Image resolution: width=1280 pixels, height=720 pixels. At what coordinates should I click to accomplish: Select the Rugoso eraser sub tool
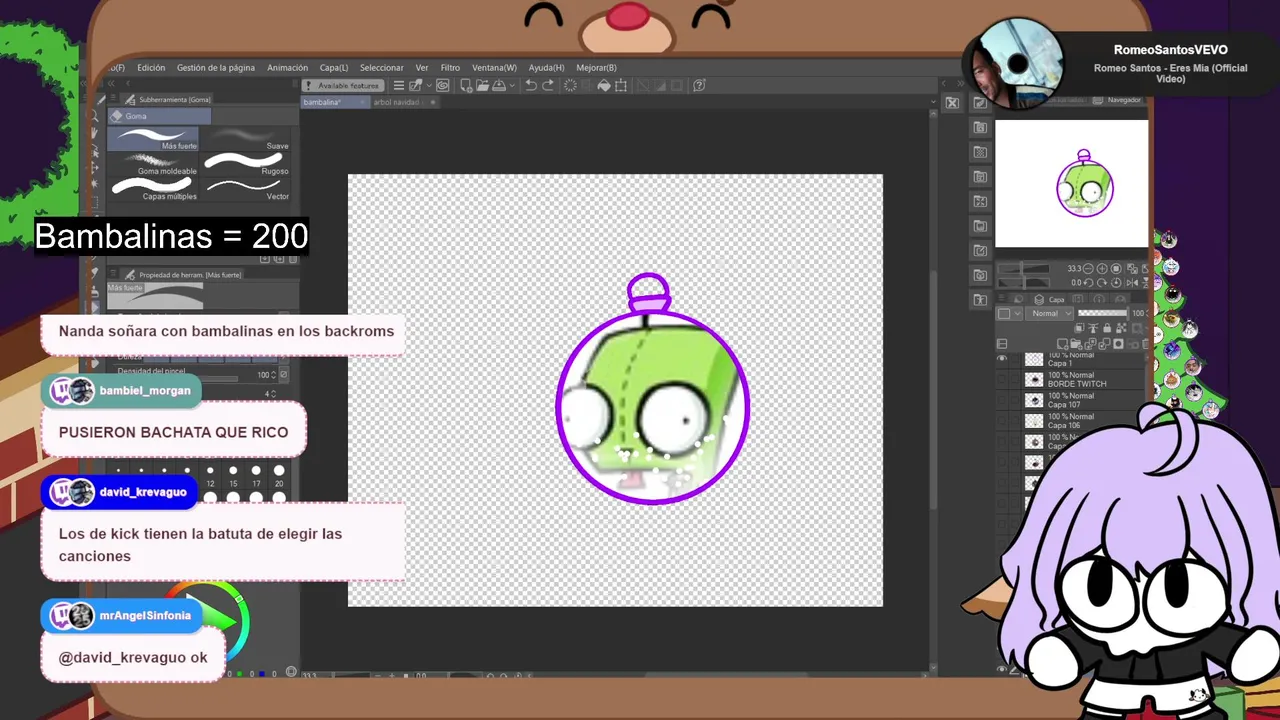[247, 163]
